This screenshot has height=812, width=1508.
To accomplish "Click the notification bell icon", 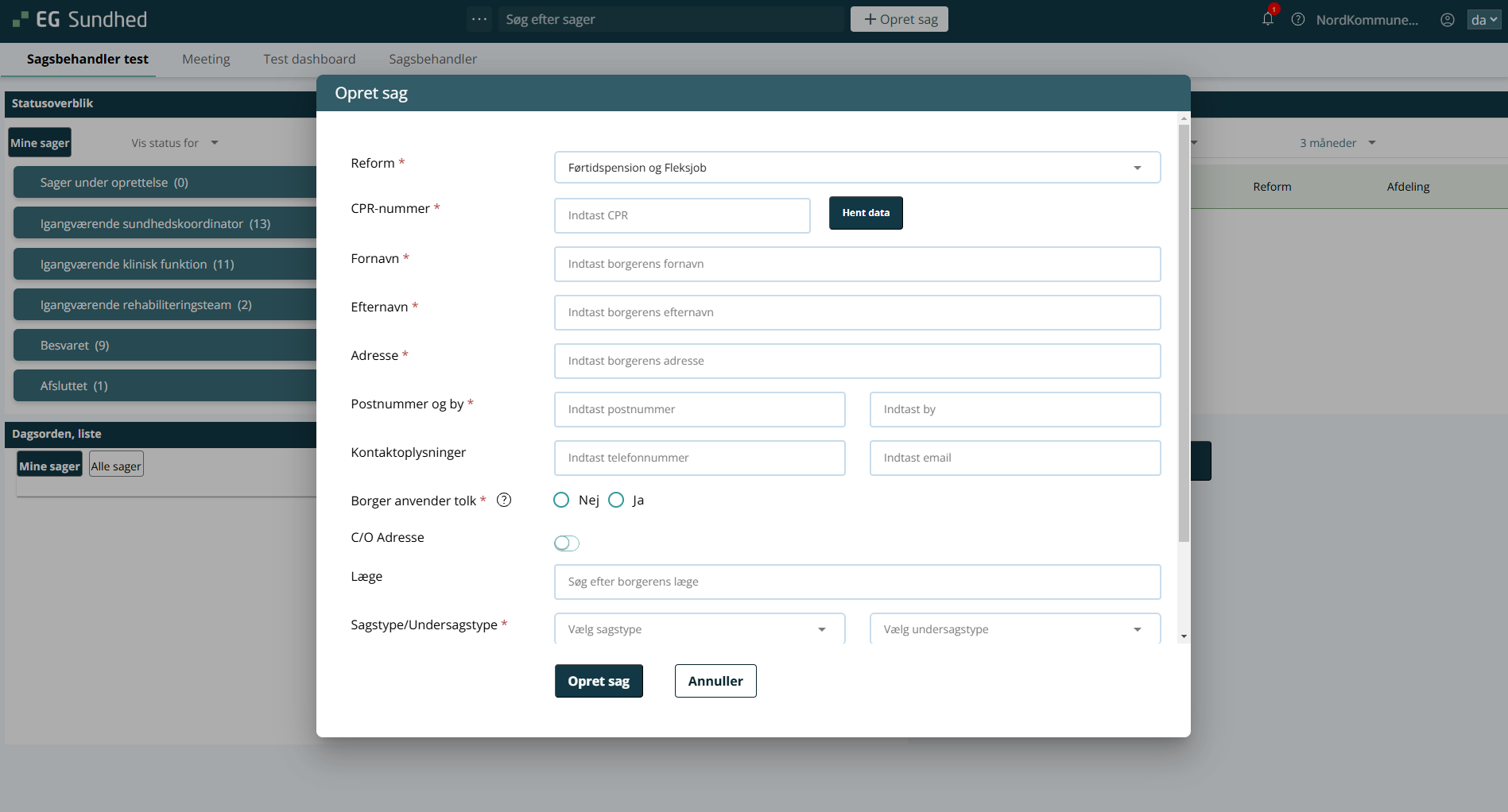I will [1267, 19].
